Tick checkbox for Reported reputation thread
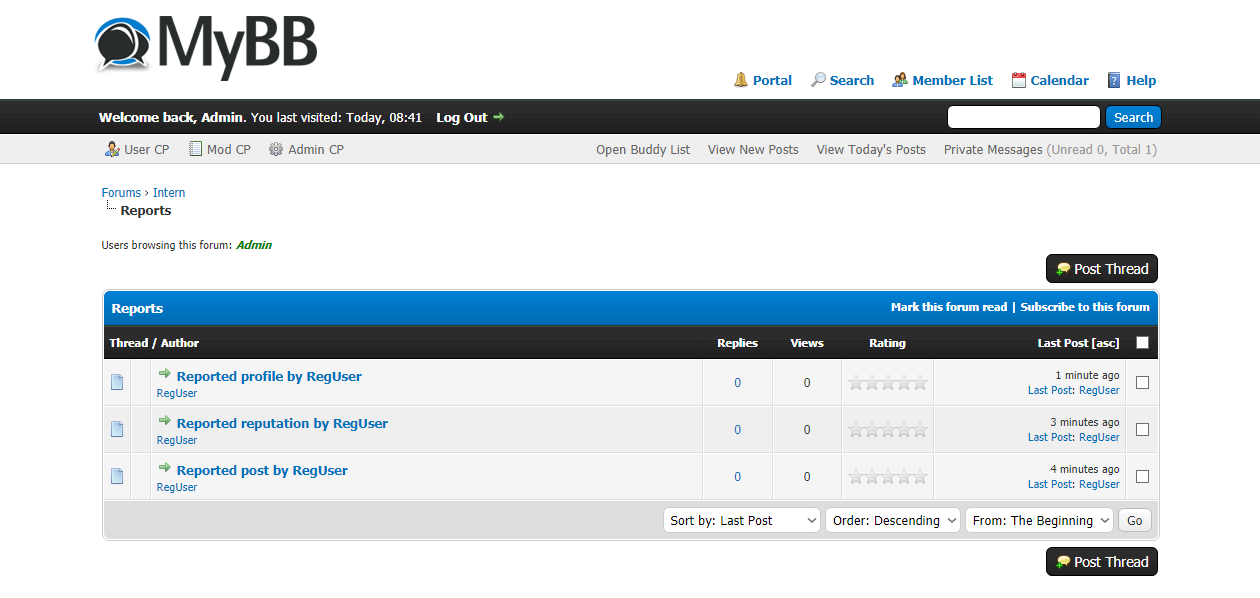Image resolution: width=1260 pixels, height=598 pixels. (1143, 429)
